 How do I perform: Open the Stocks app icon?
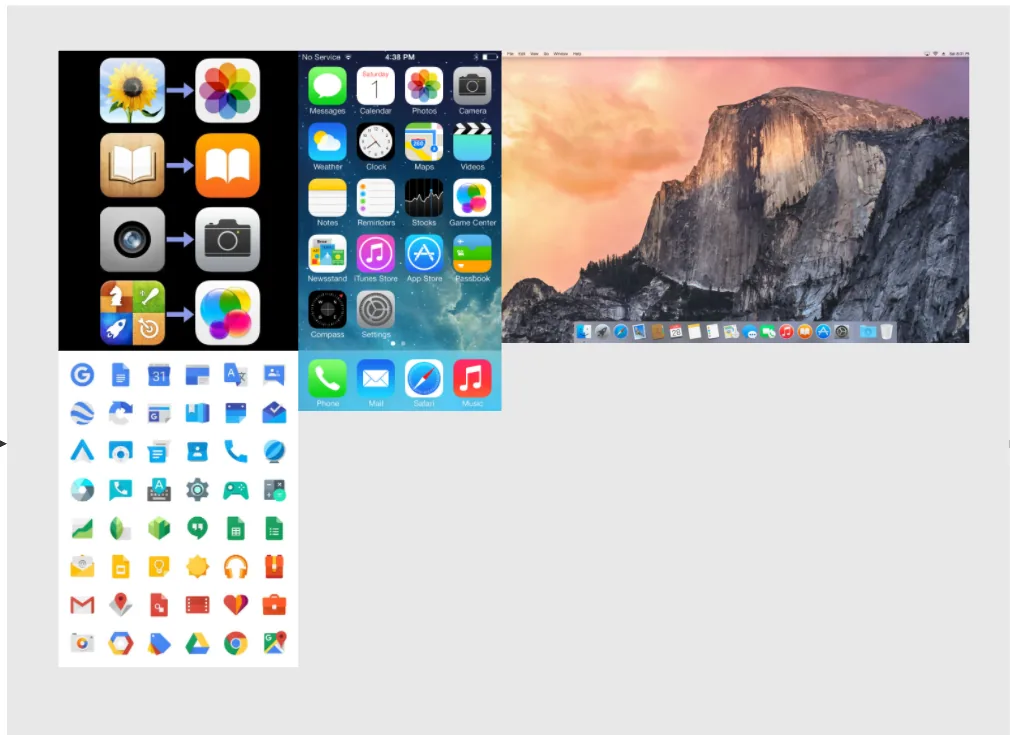coord(424,198)
